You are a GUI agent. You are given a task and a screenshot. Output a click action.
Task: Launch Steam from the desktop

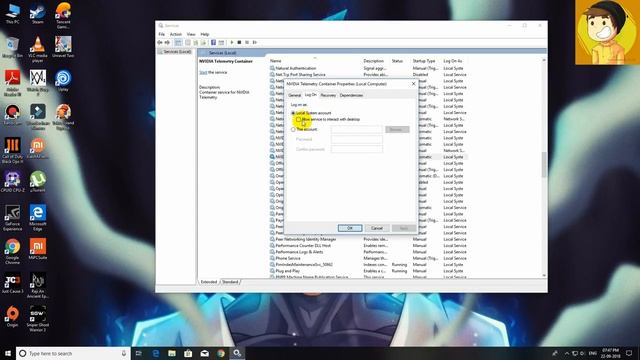(38, 14)
